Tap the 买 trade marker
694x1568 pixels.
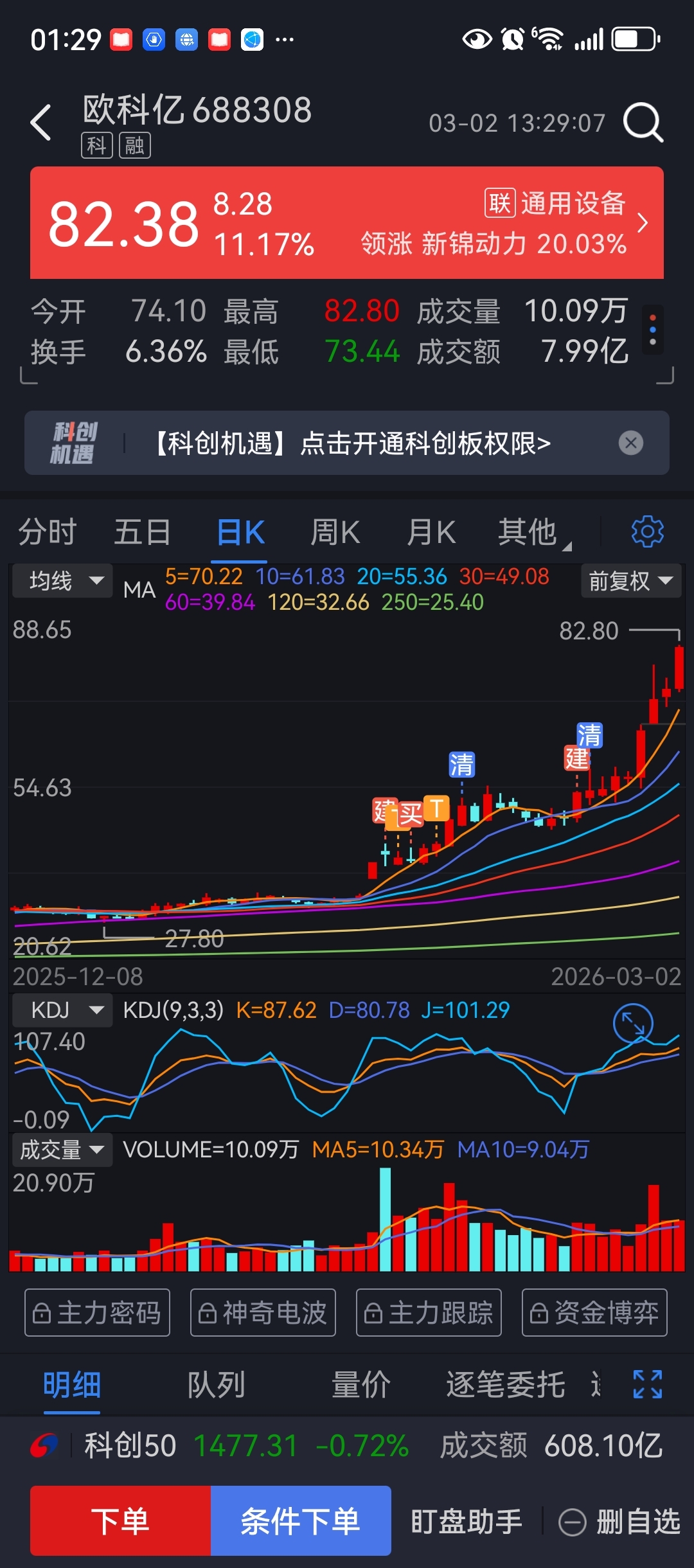tap(410, 815)
